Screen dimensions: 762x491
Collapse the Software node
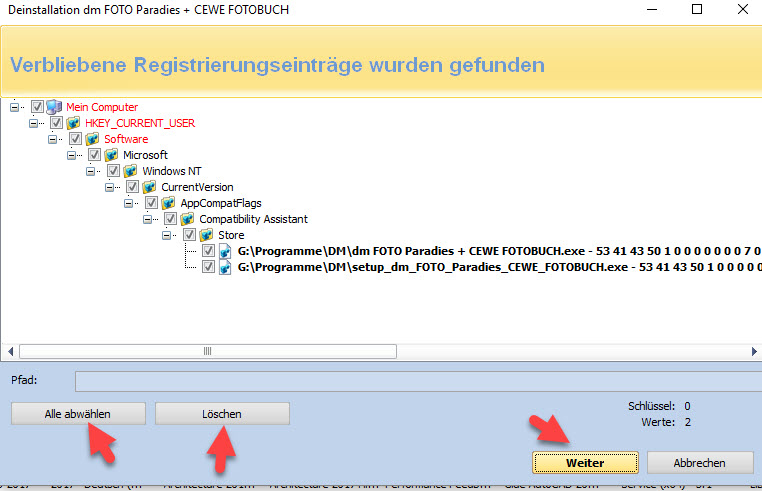pyautogui.click(x=52, y=139)
